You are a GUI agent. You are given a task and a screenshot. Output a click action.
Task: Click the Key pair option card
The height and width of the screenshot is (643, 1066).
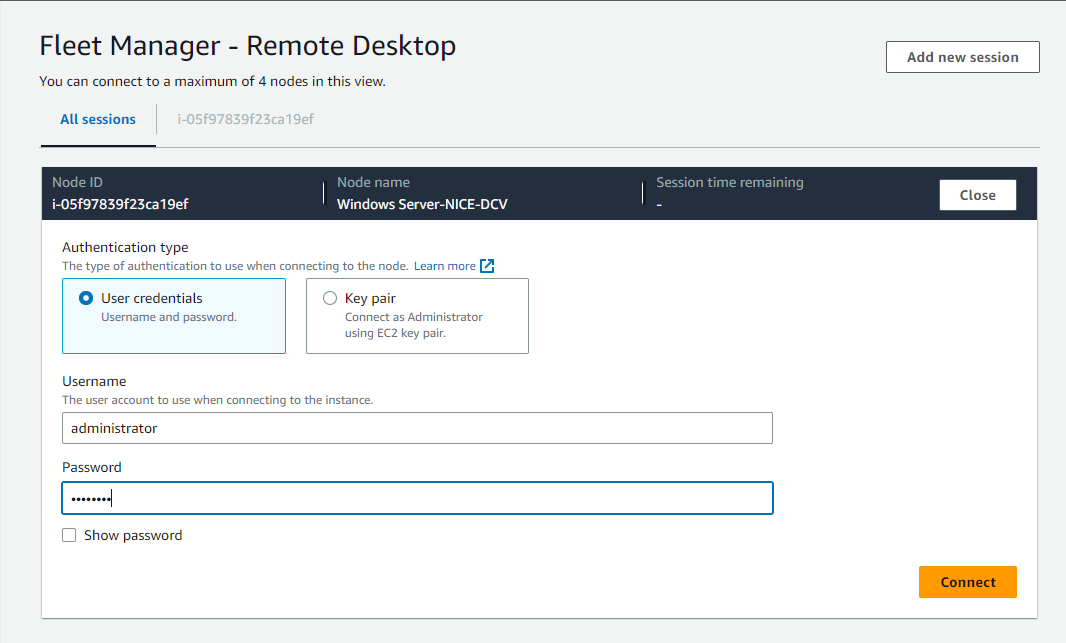click(x=417, y=316)
